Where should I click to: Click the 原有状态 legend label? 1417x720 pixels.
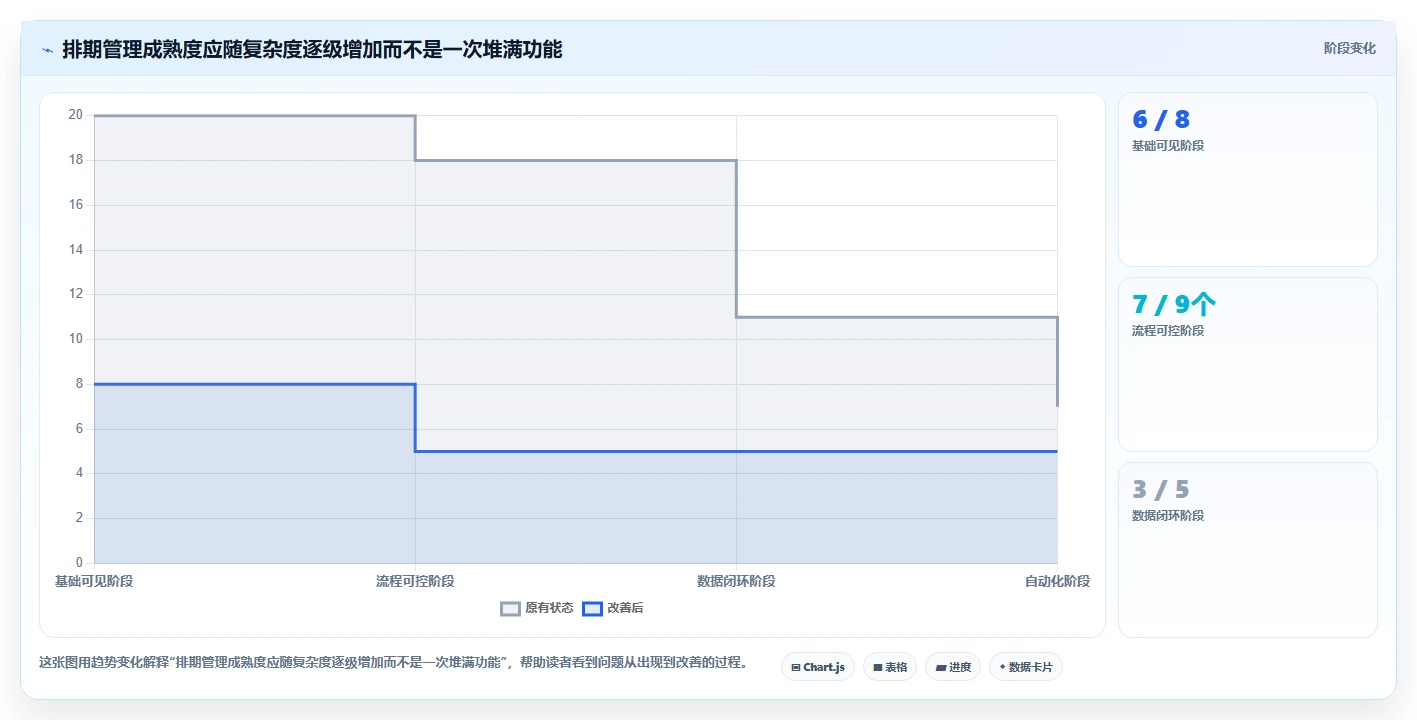[549, 608]
